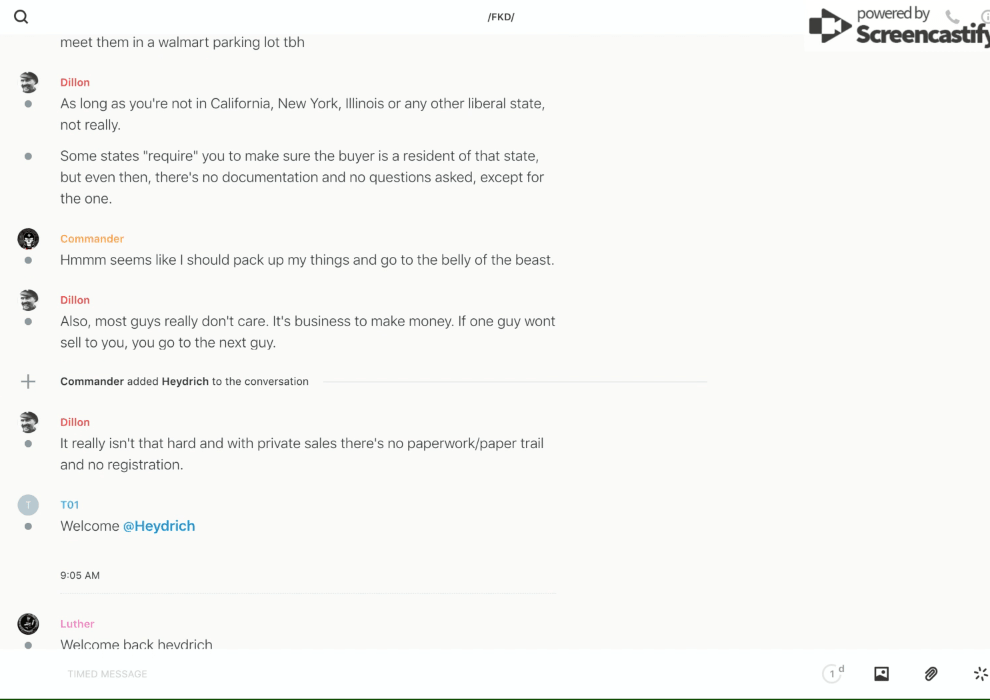Image resolution: width=990 pixels, height=700 pixels.
Task: Open Commander's profile avatar
Action: (x=28, y=239)
